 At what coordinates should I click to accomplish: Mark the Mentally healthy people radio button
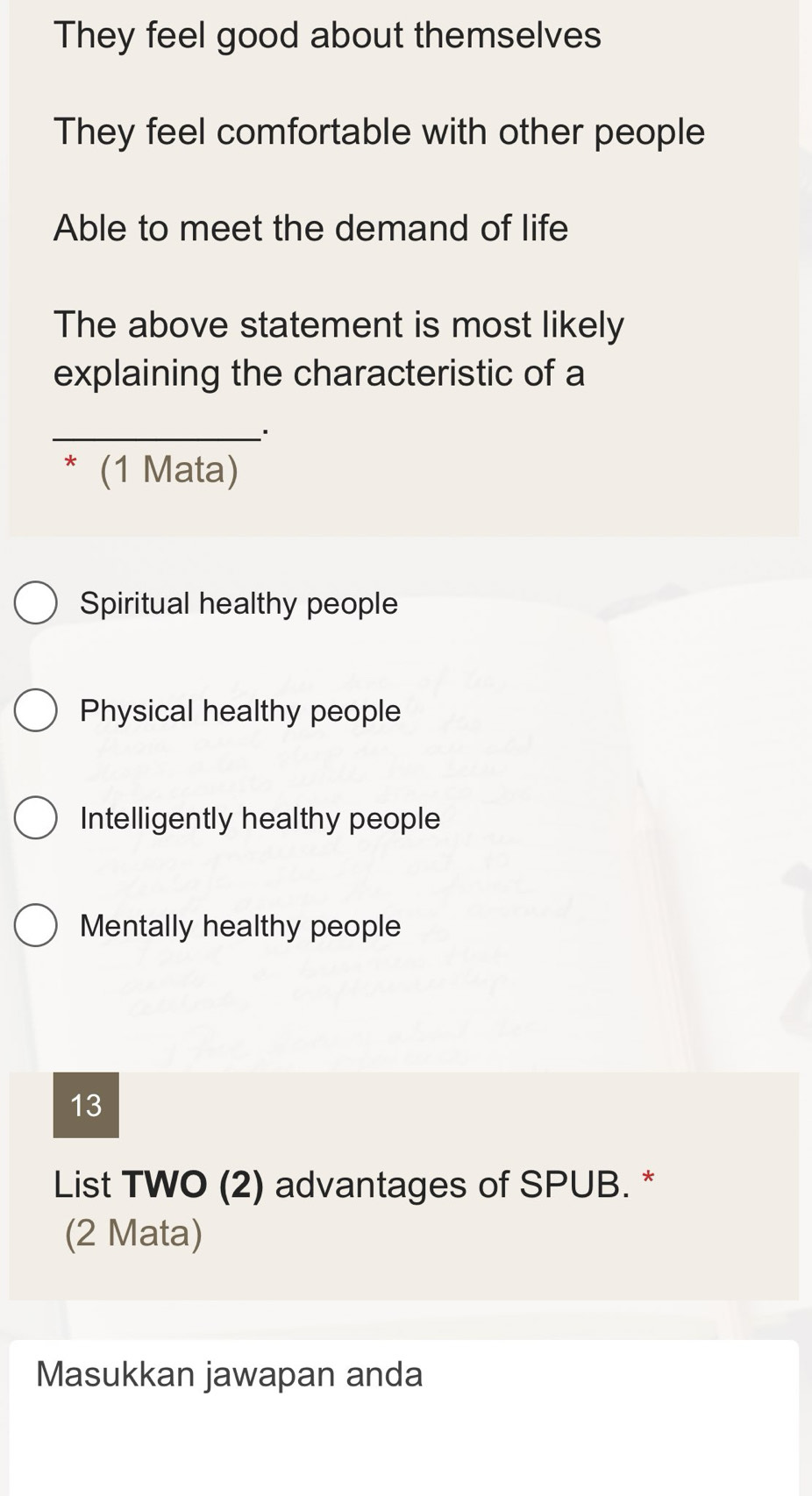[36, 926]
